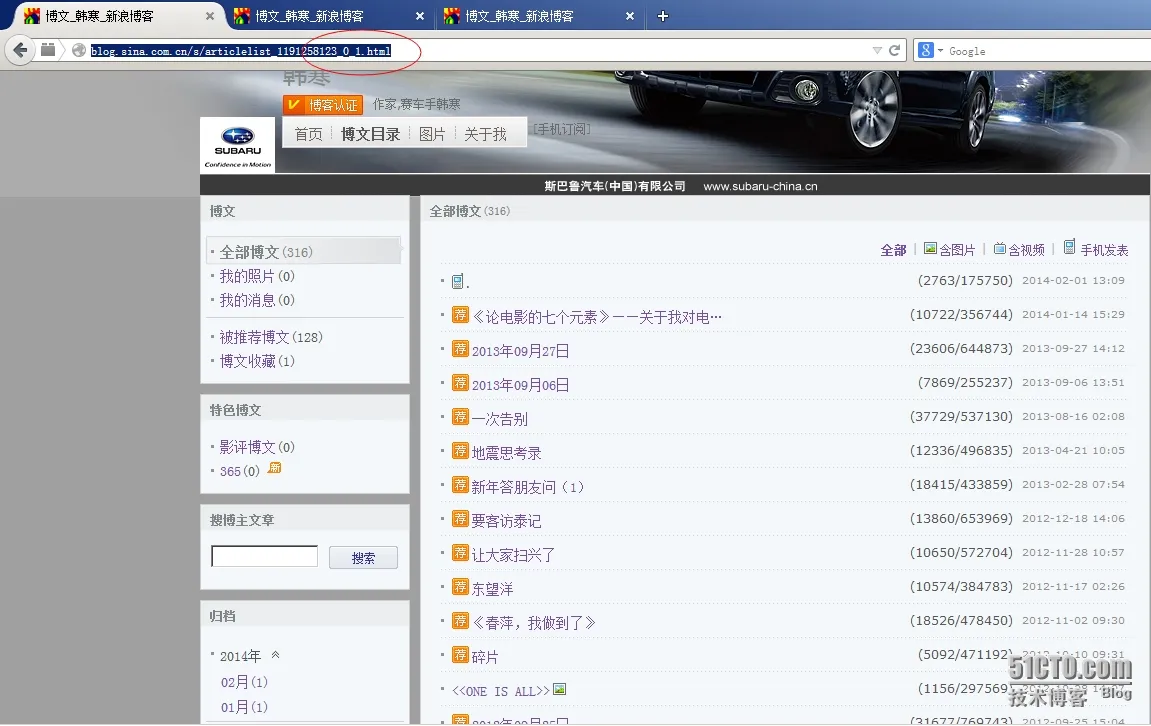Open 让大家扫兴了 article
The image size is (1151, 726).
513,555
